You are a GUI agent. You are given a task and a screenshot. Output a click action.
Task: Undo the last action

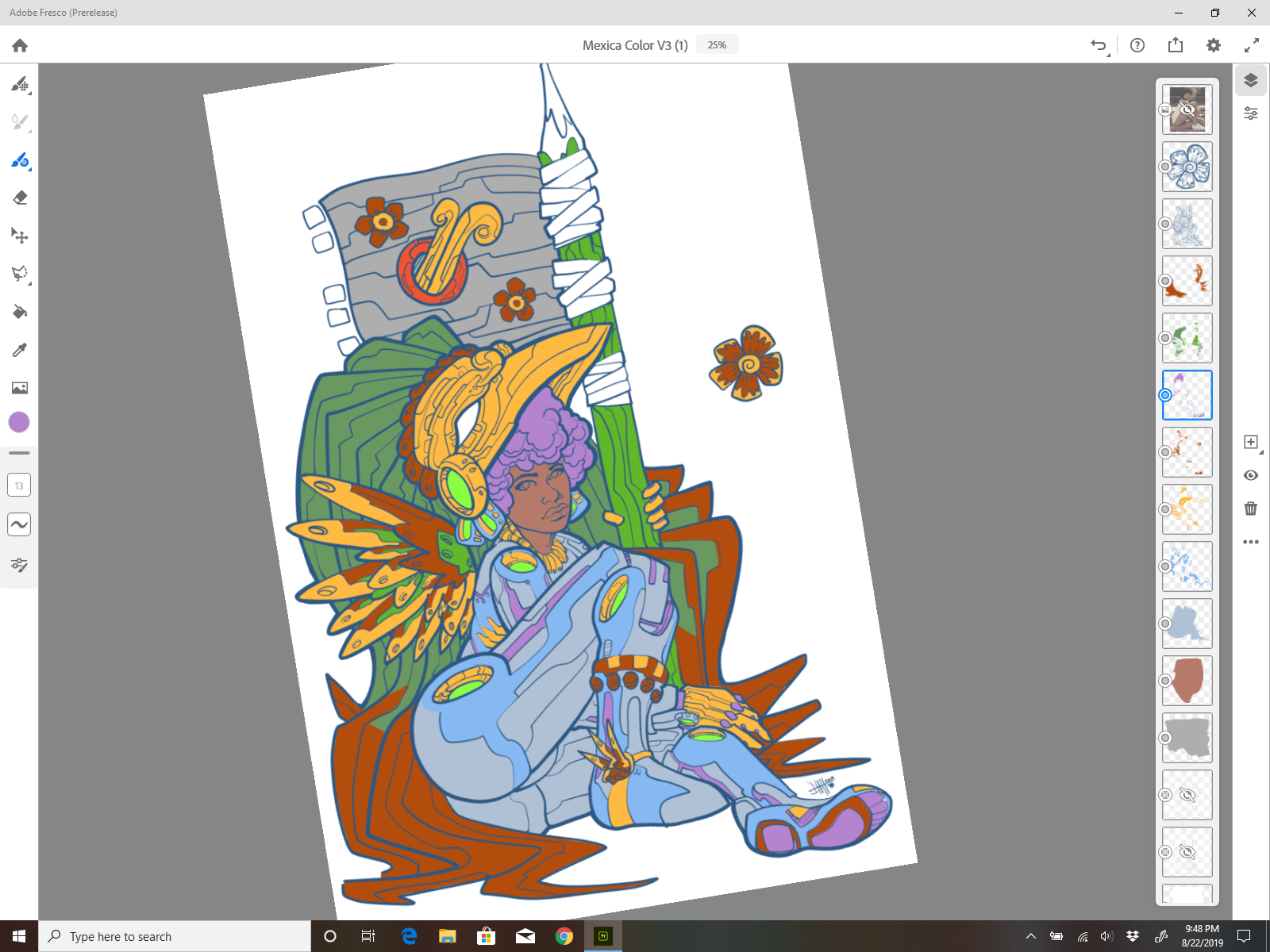1099,45
